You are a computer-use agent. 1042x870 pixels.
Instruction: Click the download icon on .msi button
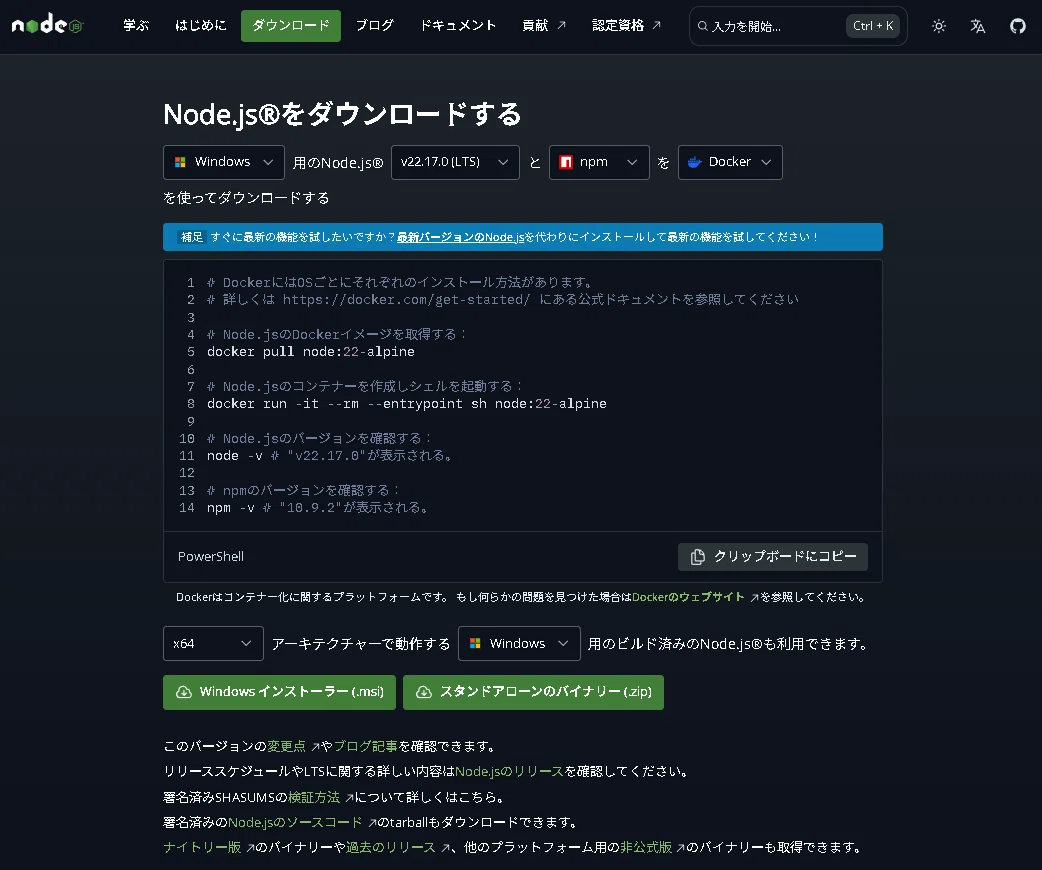(x=183, y=693)
